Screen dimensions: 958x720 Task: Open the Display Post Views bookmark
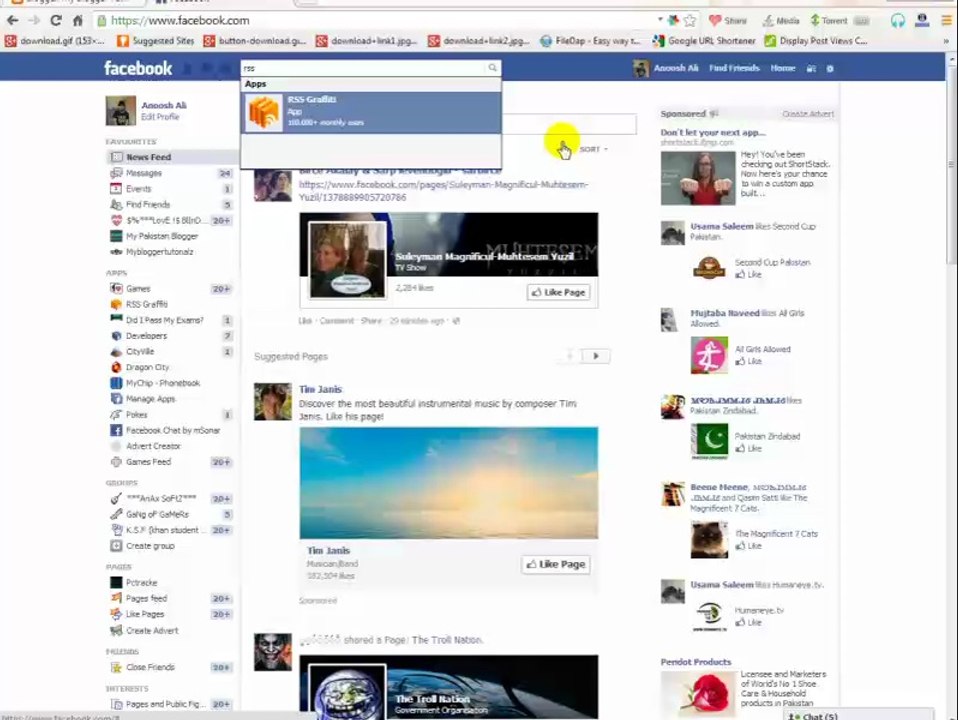coord(816,41)
